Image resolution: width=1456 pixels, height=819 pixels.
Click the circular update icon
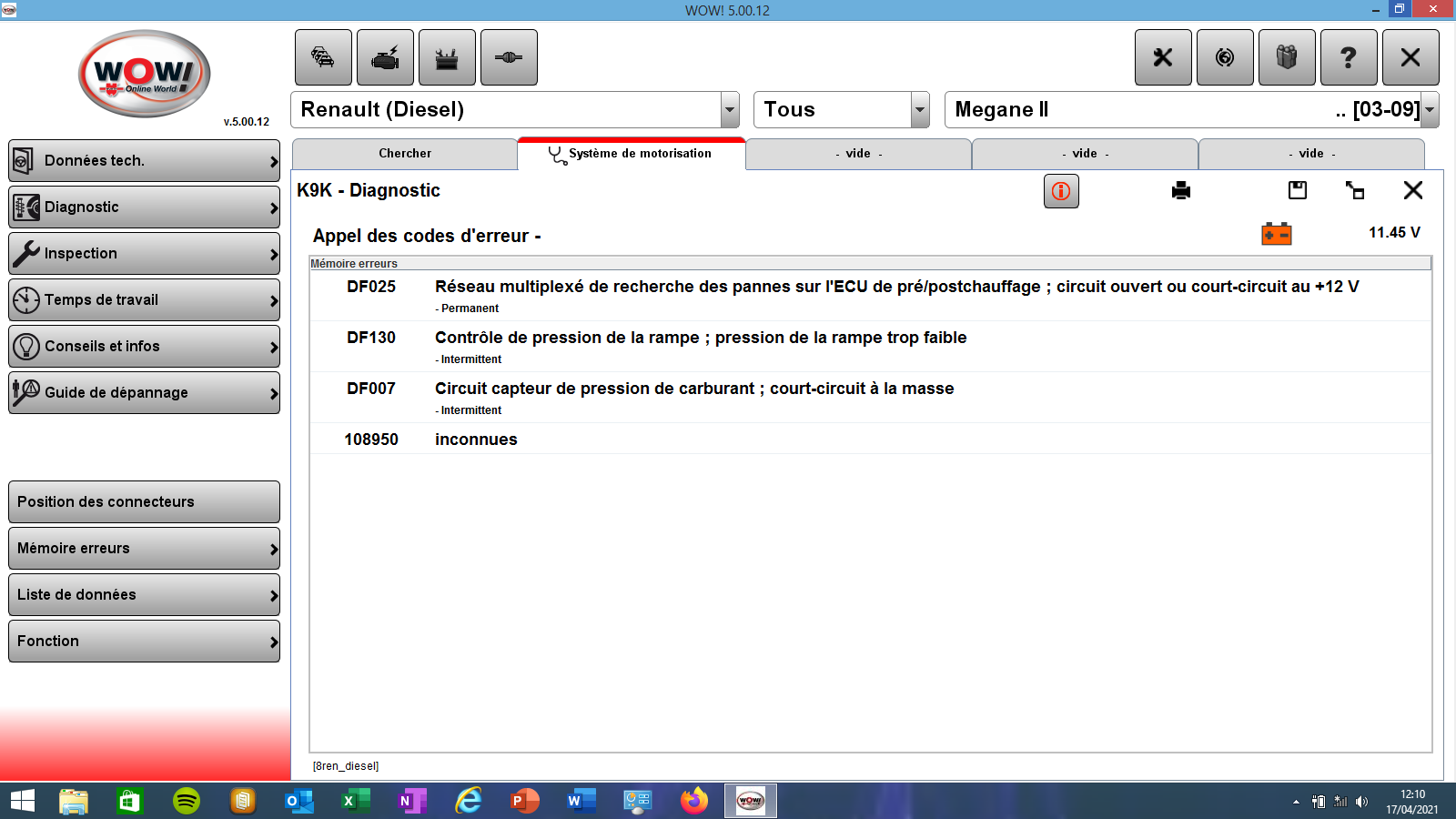pyautogui.click(x=1225, y=57)
